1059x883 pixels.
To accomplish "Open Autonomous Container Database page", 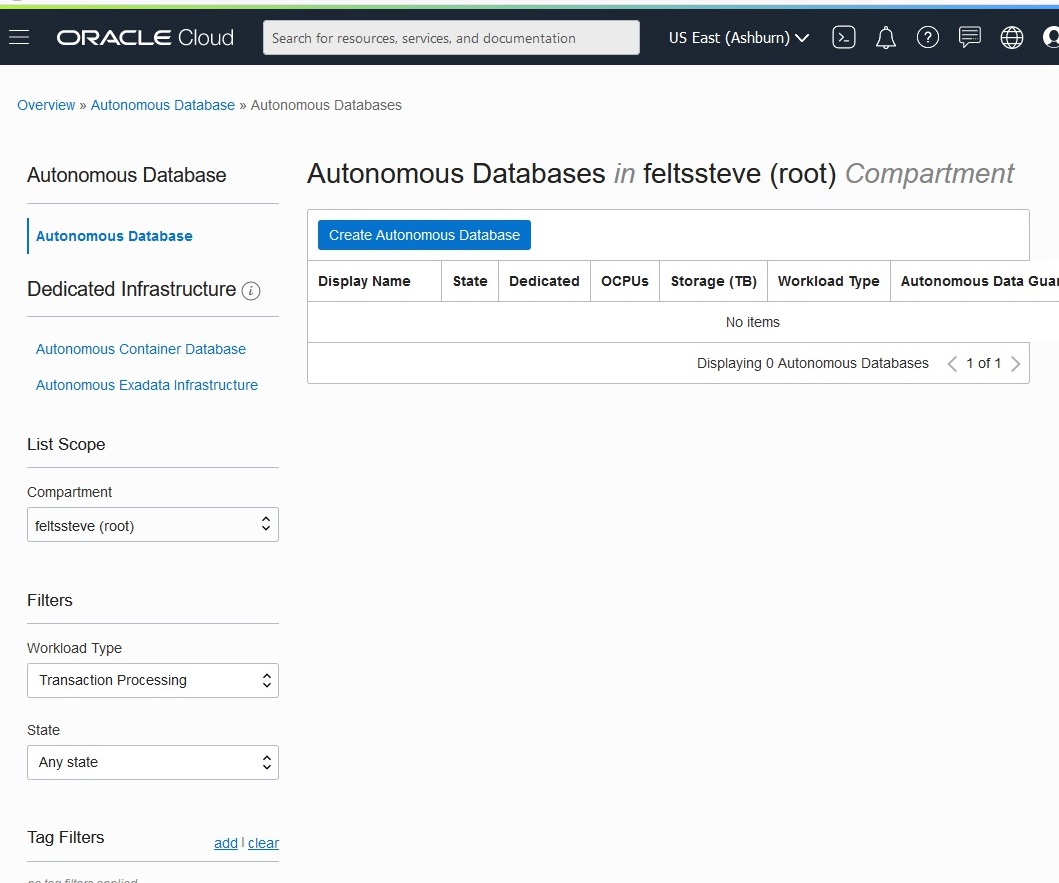I will [141, 349].
